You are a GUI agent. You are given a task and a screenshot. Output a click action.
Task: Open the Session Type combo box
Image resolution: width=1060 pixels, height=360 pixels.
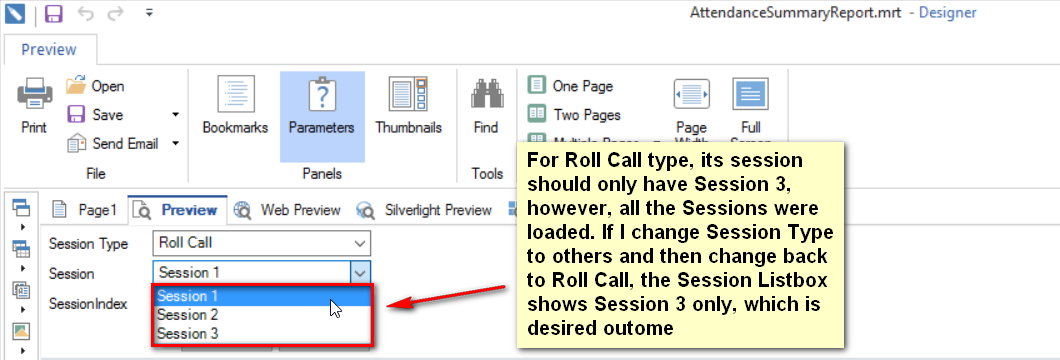point(262,244)
